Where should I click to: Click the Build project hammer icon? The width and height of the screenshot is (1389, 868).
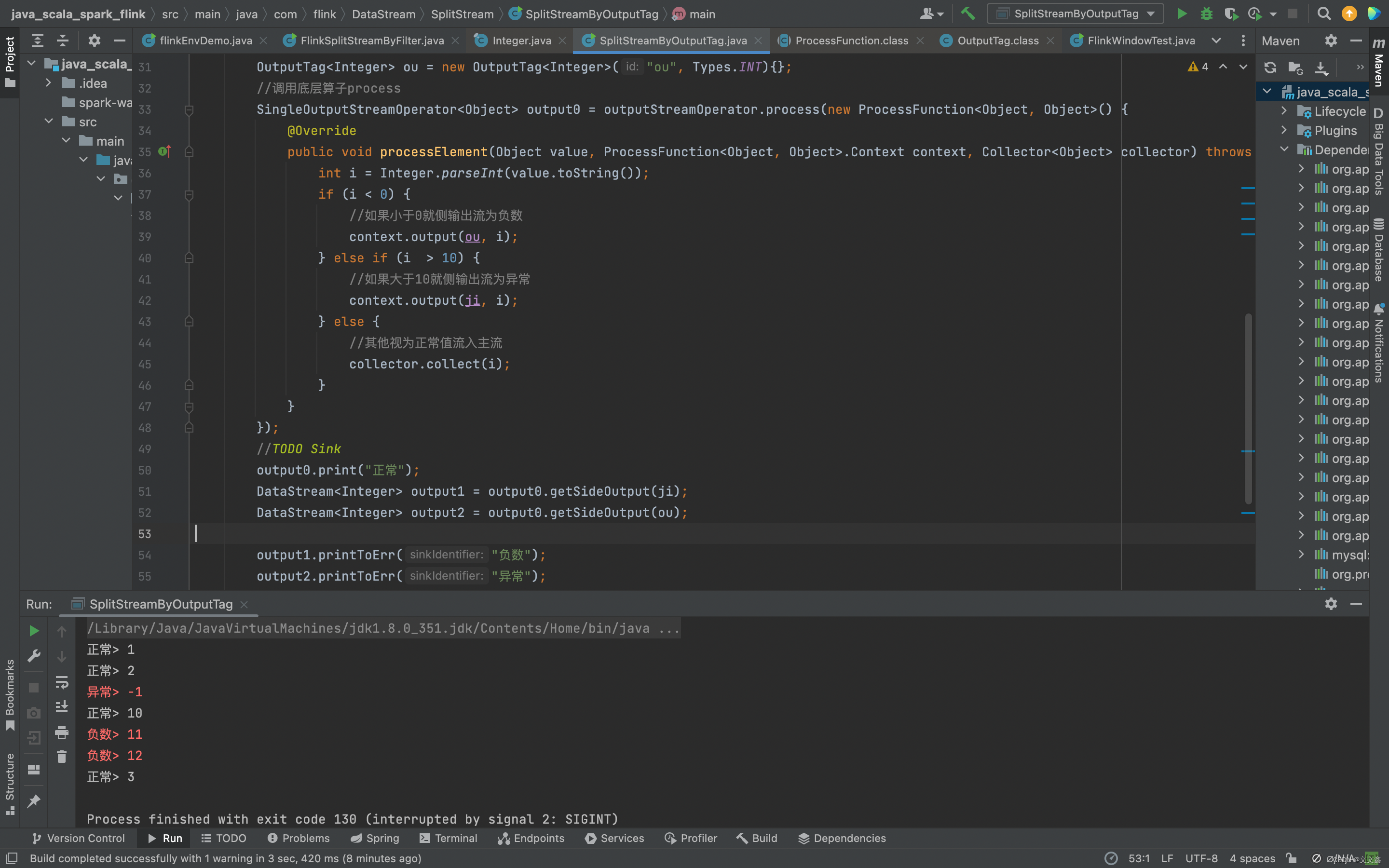click(x=967, y=14)
